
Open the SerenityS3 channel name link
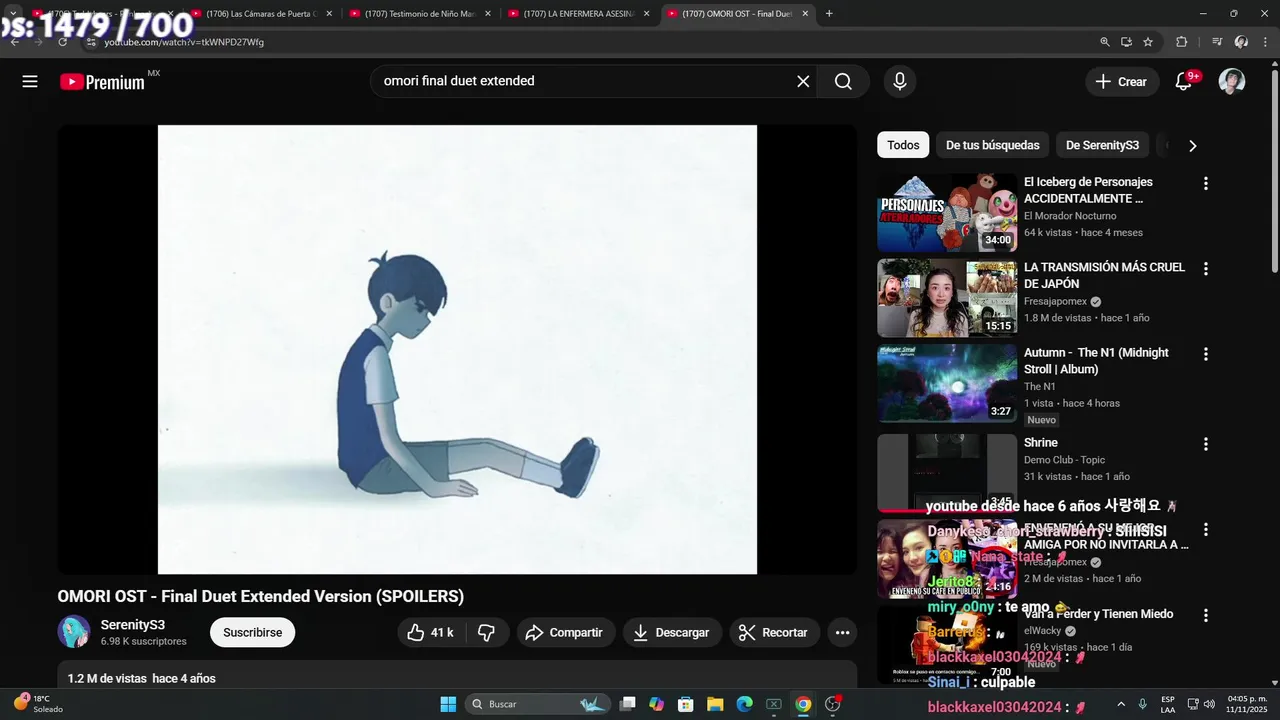(x=133, y=625)
